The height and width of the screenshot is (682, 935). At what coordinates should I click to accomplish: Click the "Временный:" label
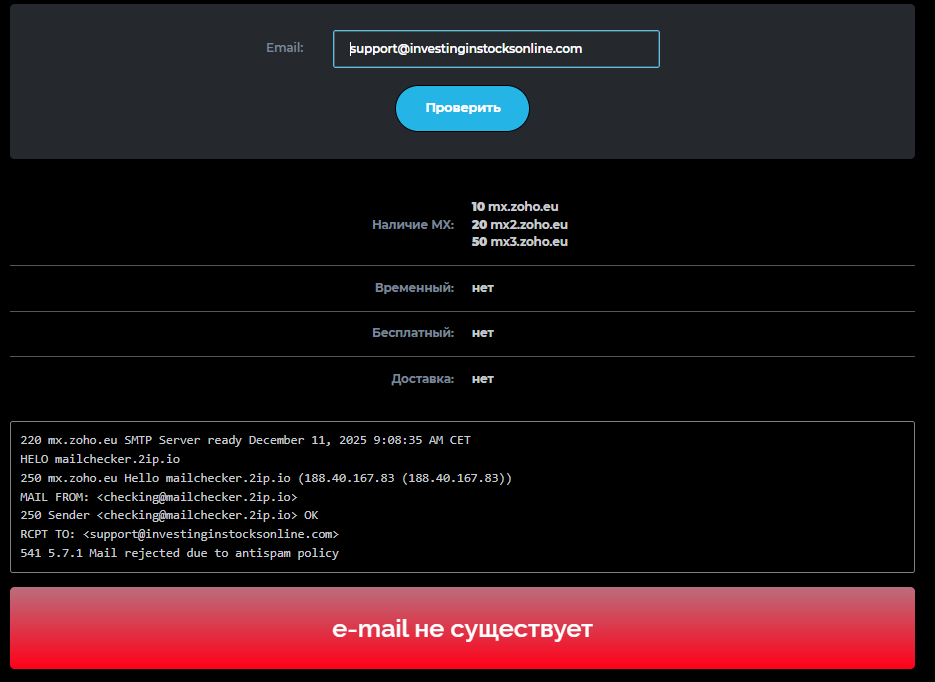point(414,287)
